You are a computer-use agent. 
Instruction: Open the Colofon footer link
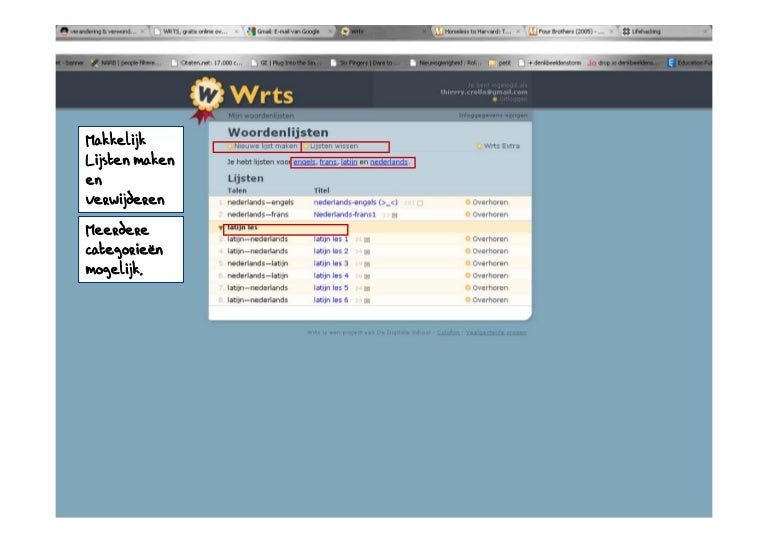(448, 332)
